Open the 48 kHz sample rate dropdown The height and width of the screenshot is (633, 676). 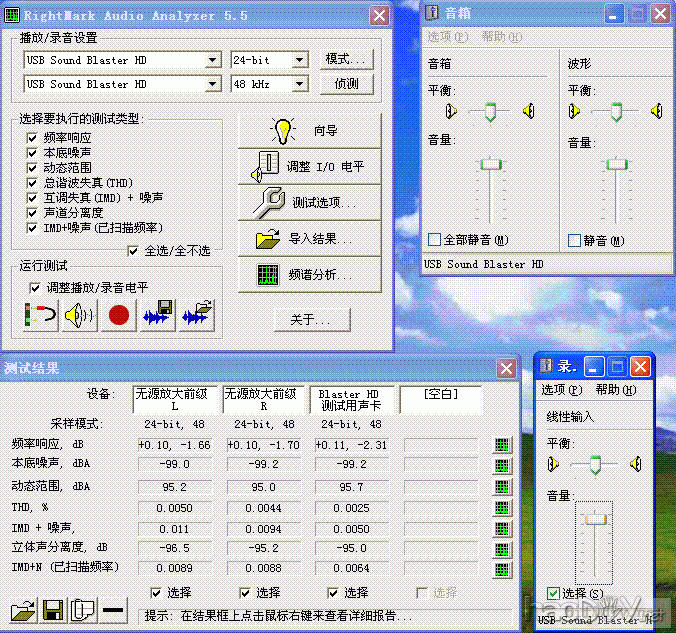(x=297, y=85)
